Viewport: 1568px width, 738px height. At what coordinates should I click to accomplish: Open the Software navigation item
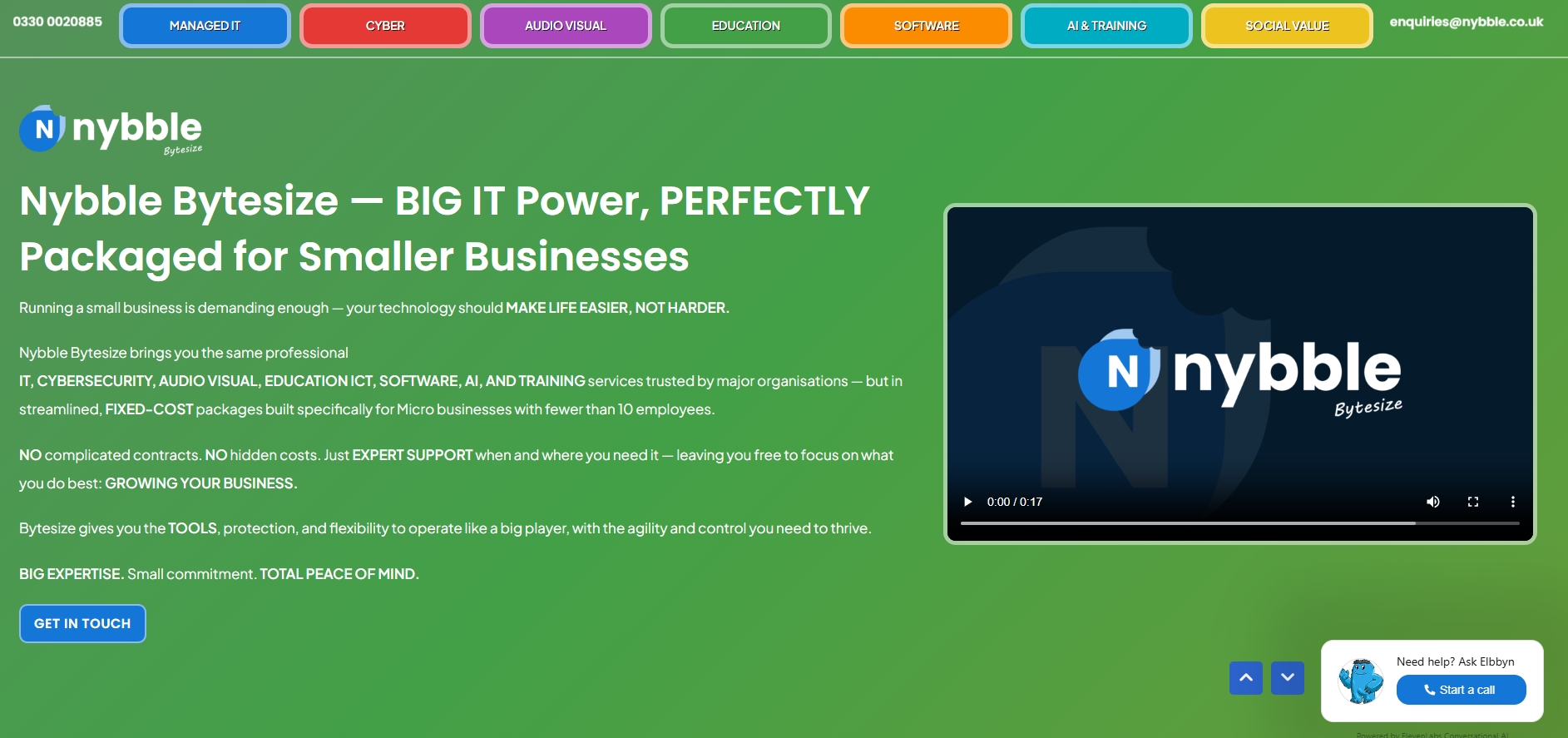[x=926, y=26]
